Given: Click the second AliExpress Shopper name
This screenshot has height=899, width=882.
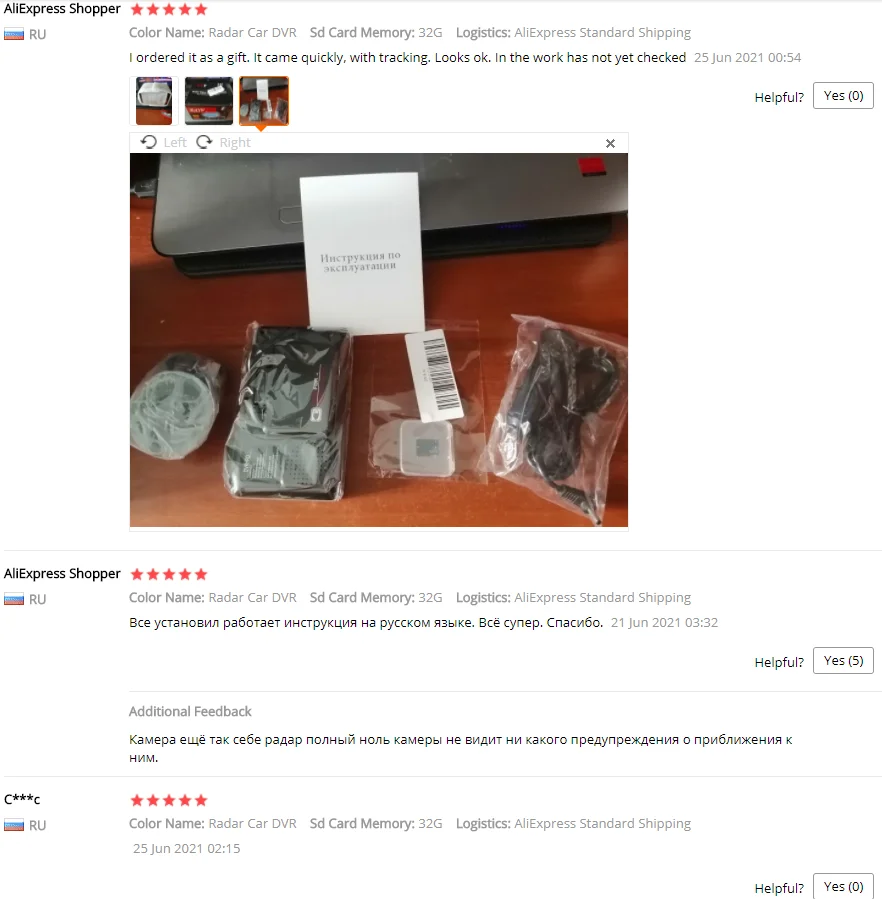Looking at the screenshot, I should (x=62, y=573).
